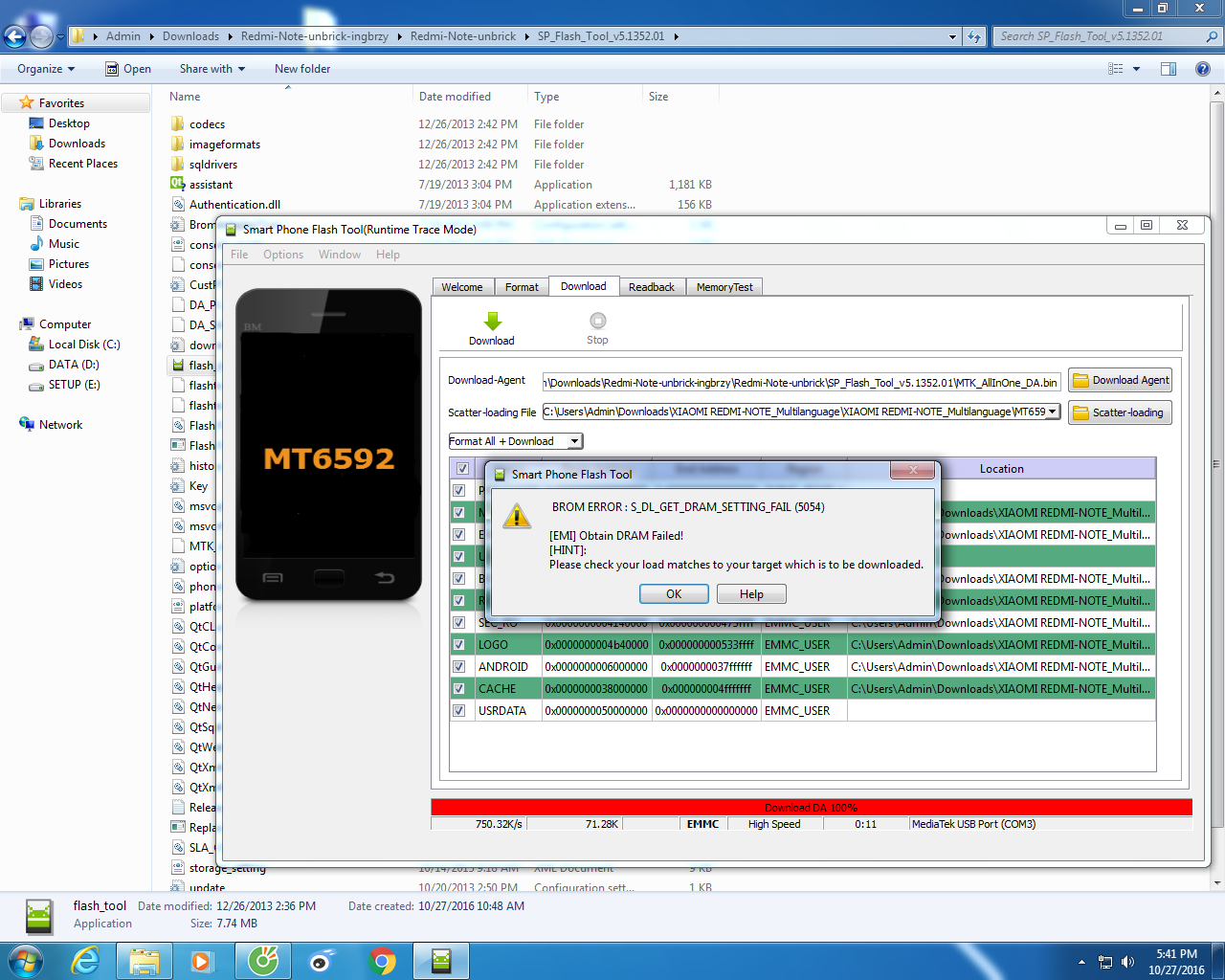Viewport: 1225px width, 980px height.
Task: Select the assistant application file
Action: pos(211,185)
